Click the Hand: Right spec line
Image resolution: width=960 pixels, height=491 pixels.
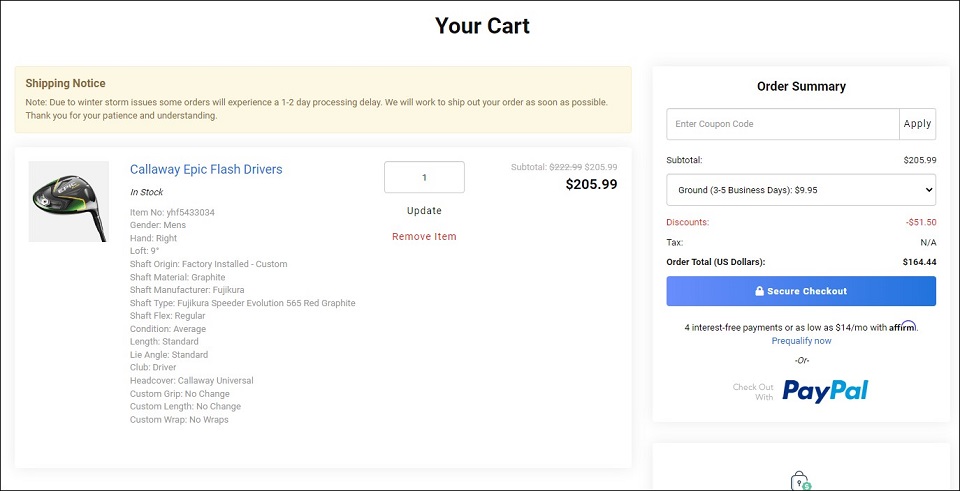153,238
